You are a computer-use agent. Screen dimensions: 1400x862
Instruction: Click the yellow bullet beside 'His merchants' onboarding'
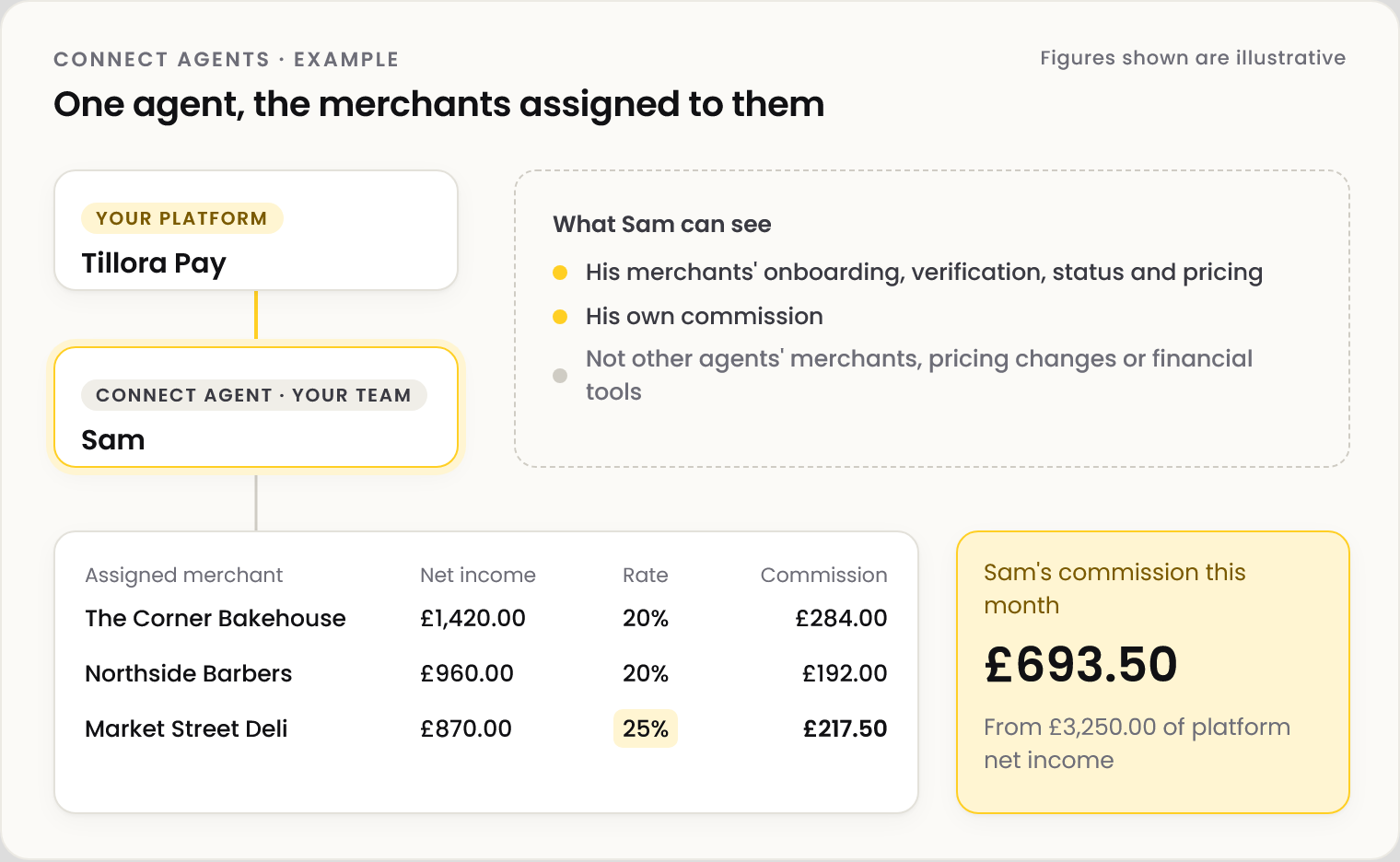coord(560,273)
